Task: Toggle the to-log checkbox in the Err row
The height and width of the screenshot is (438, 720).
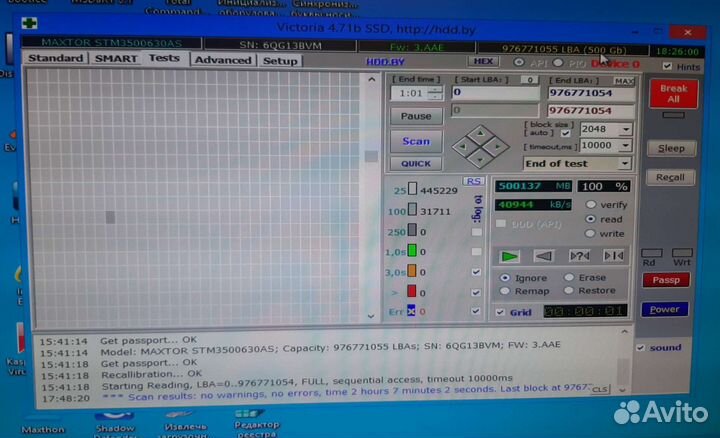Action: pos(476,311)
